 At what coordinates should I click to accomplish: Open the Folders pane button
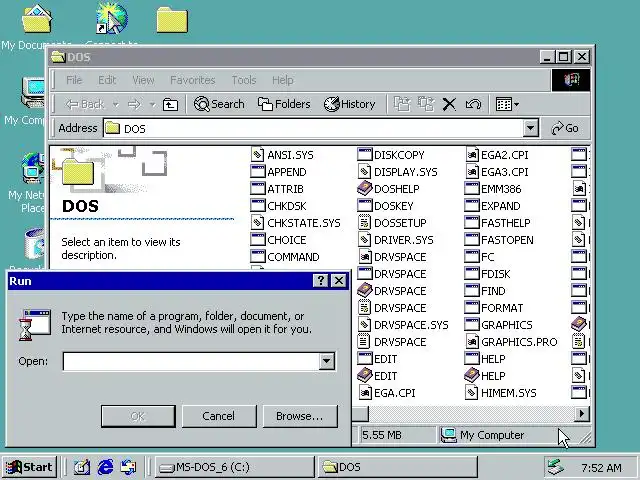coord(284,104)
